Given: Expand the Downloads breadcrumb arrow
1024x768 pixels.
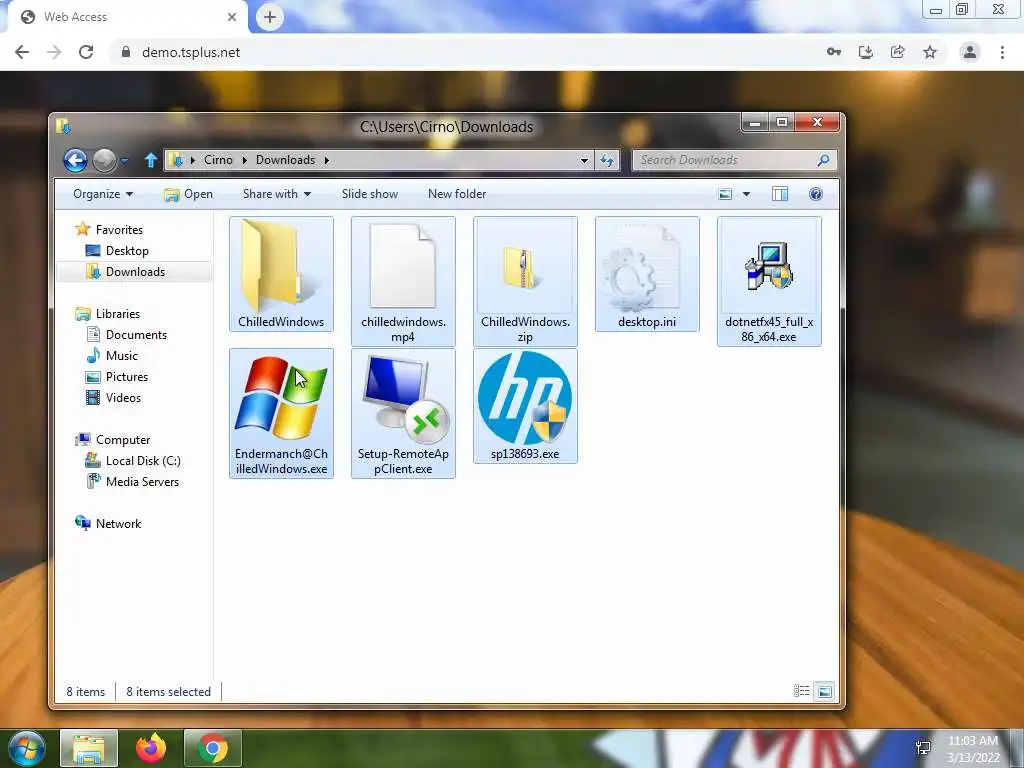Looking at the screenshot, I should tap(327, 160).
